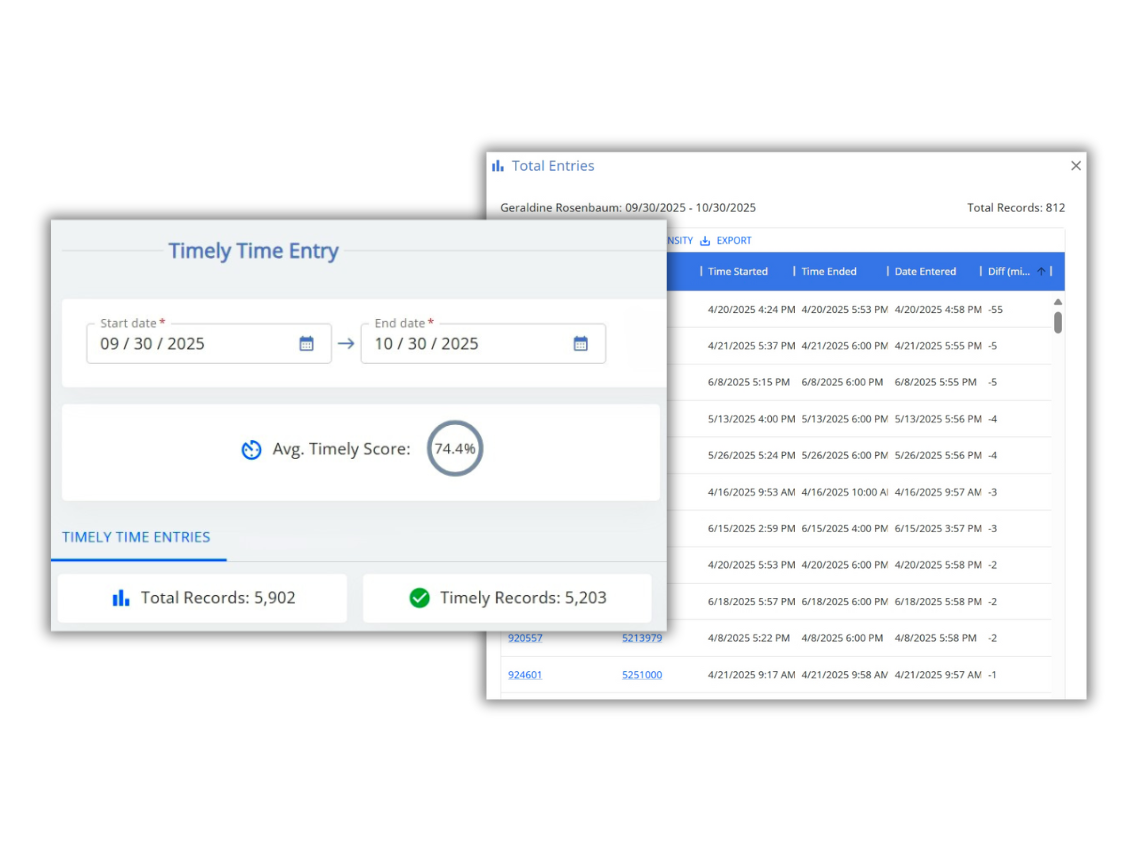
Task: Switch to the Timely Time Entries tab
Action: coord(136,537)
